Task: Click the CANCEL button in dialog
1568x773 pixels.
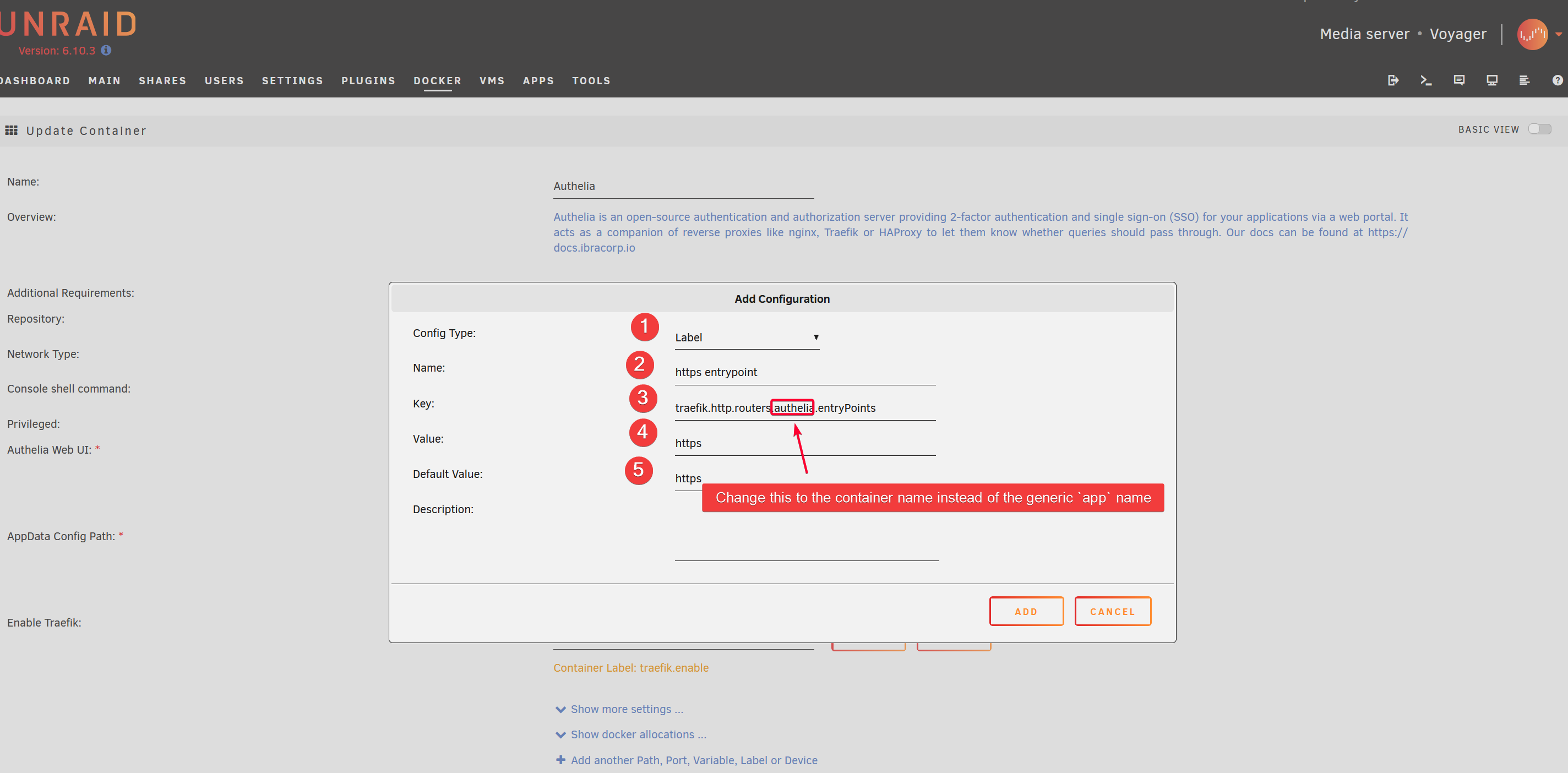Action: click(x=1113, y=611)
